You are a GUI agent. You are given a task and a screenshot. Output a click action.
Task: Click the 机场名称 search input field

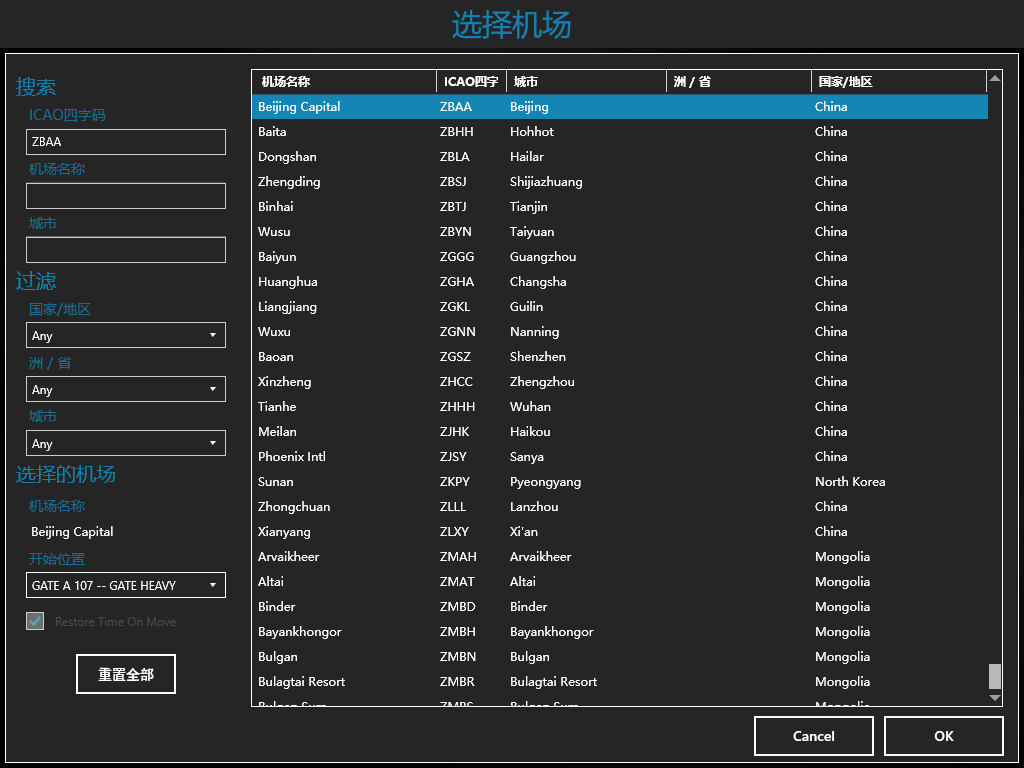tap(126, 196)
